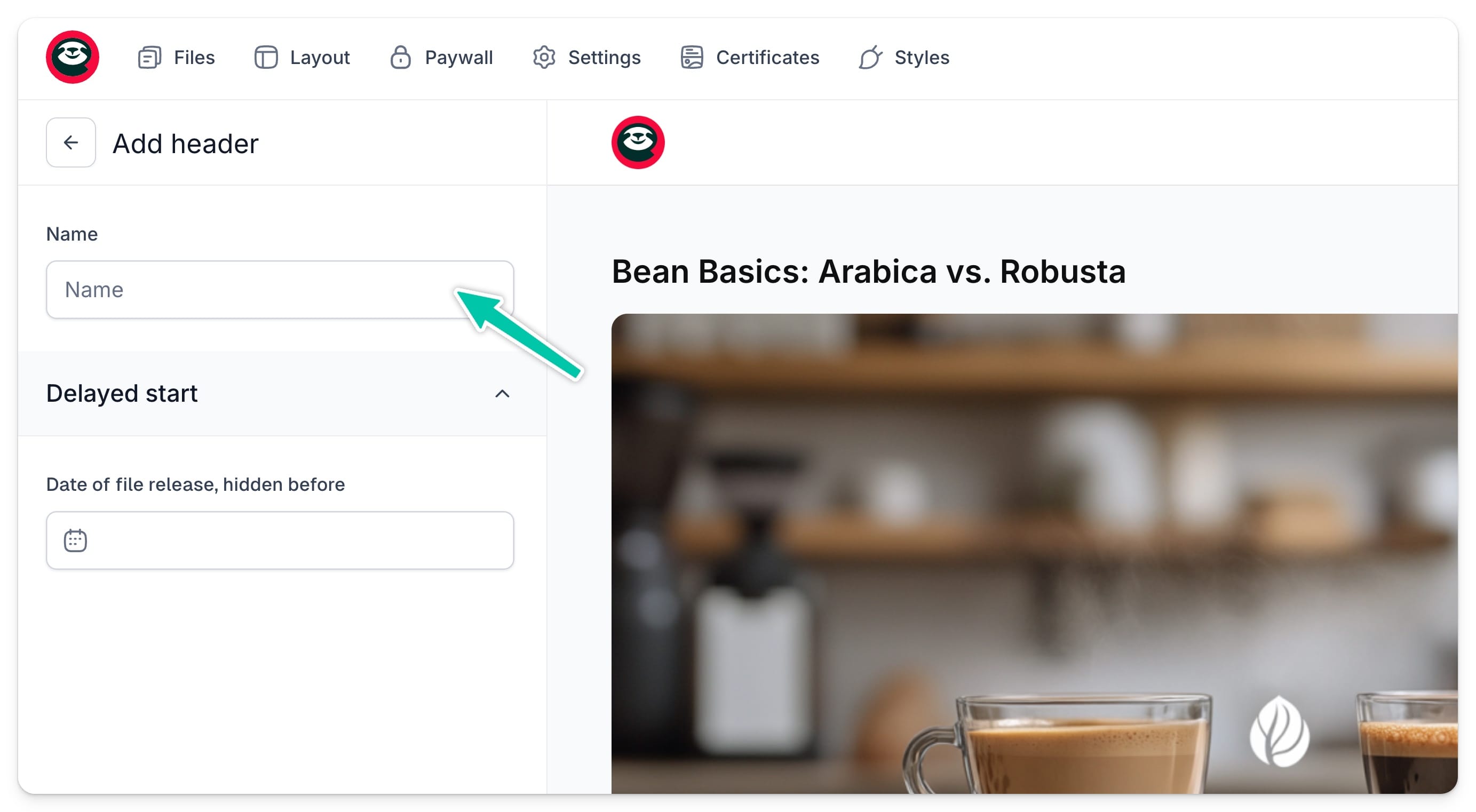
Task: Click the coffee cups preview image
Action: tap(1034, 554)
